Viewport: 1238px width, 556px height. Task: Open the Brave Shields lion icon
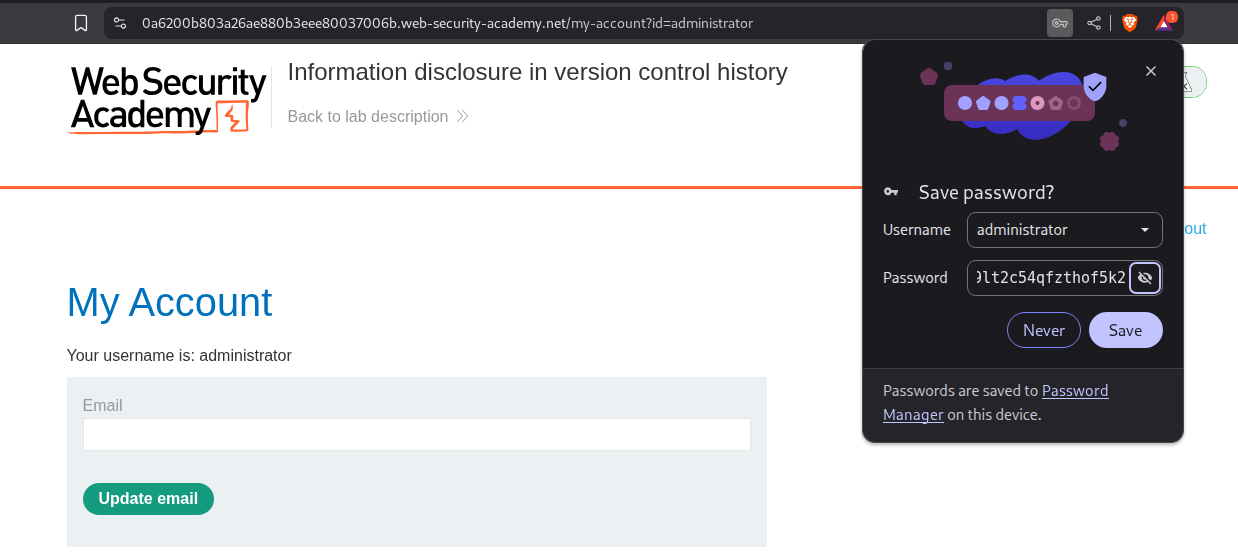(1130, 23)
